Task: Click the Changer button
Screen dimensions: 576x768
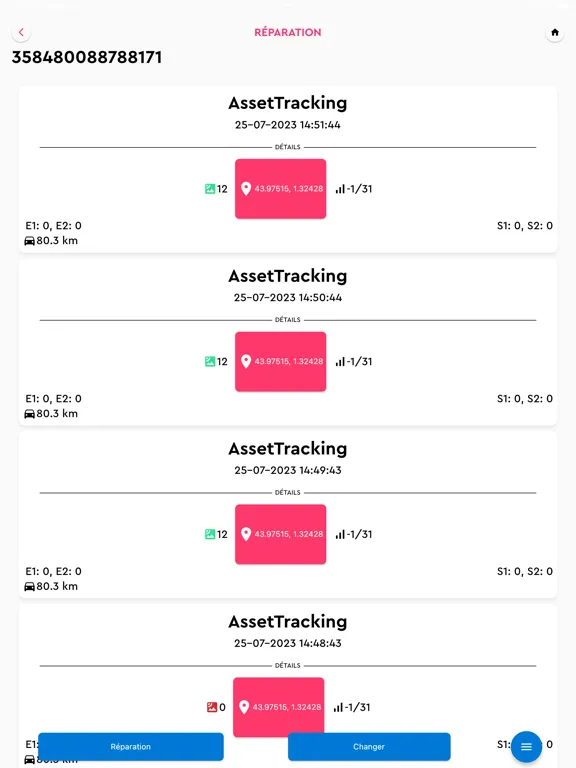Action: [x=369, y=746]
